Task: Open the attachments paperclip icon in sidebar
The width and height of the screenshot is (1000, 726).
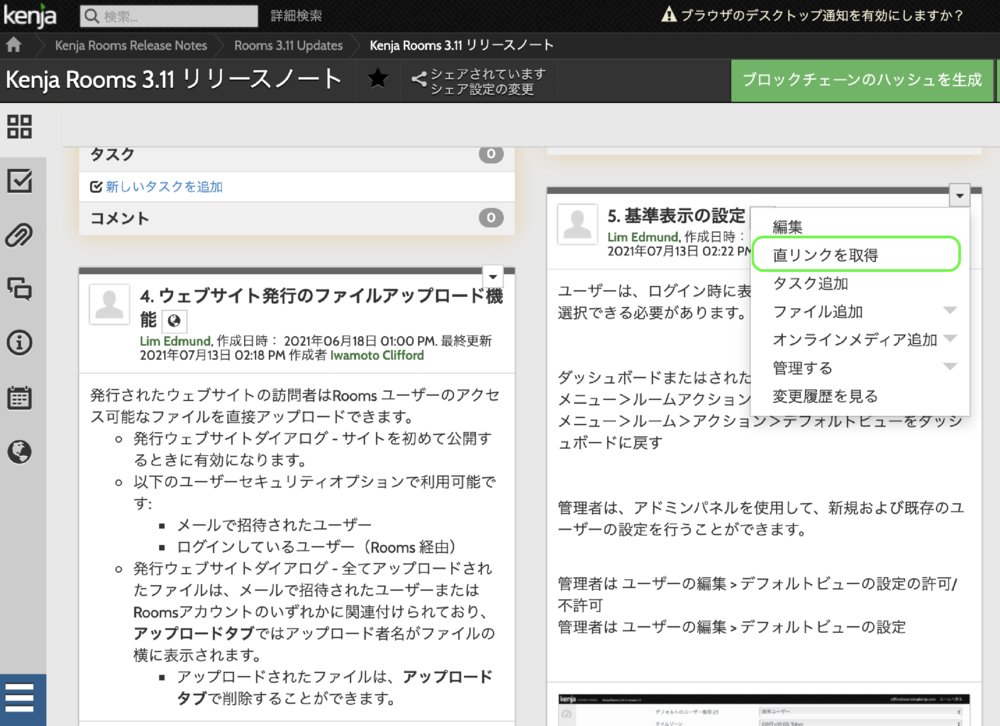Action: point(19,235)
